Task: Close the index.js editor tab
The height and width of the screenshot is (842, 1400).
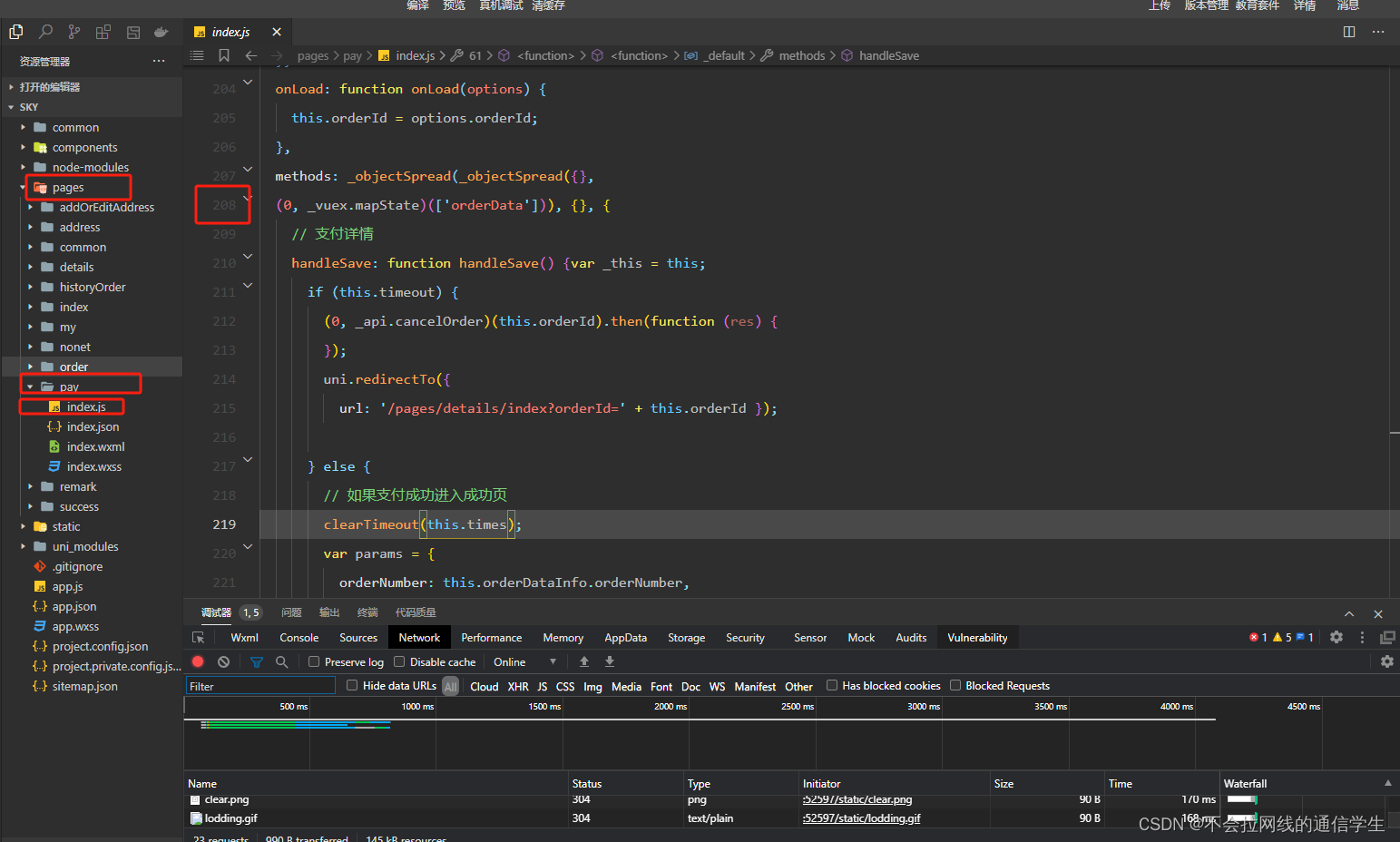Action: 277,32
